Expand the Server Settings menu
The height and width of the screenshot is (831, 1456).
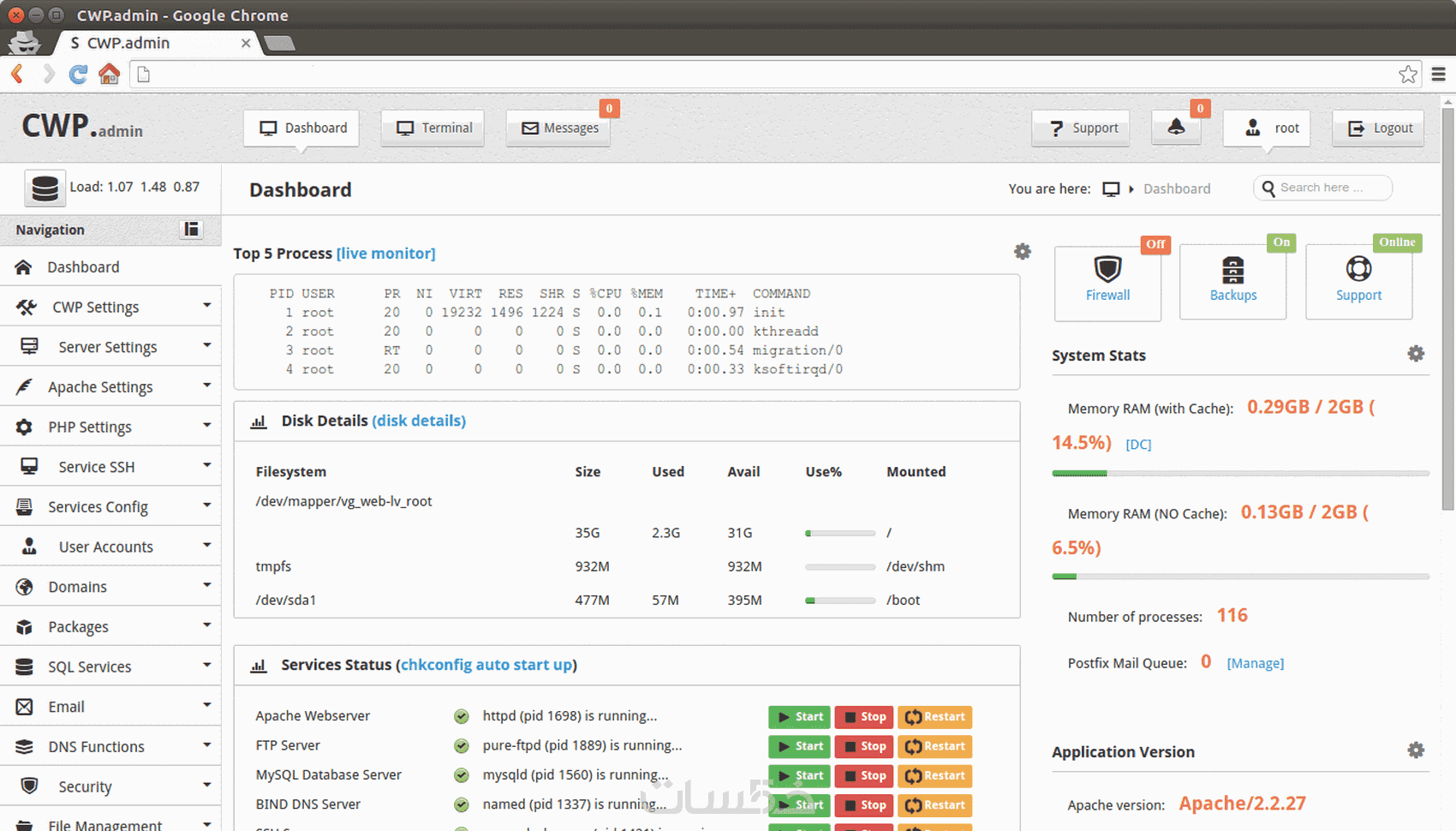(x=110, y=347)
